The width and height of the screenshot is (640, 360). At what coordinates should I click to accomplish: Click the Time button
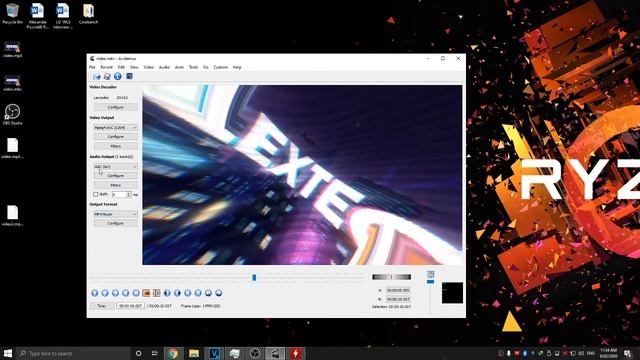(102, 306)
